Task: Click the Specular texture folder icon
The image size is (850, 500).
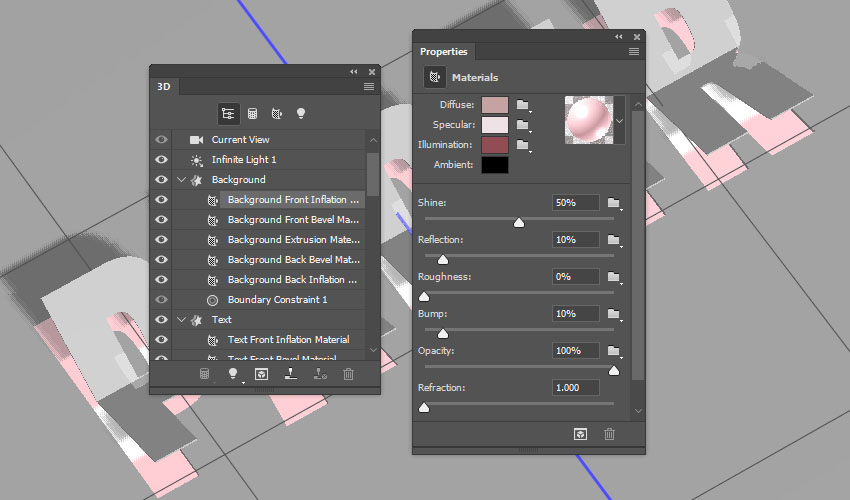Action: click(x=523, y=125)
